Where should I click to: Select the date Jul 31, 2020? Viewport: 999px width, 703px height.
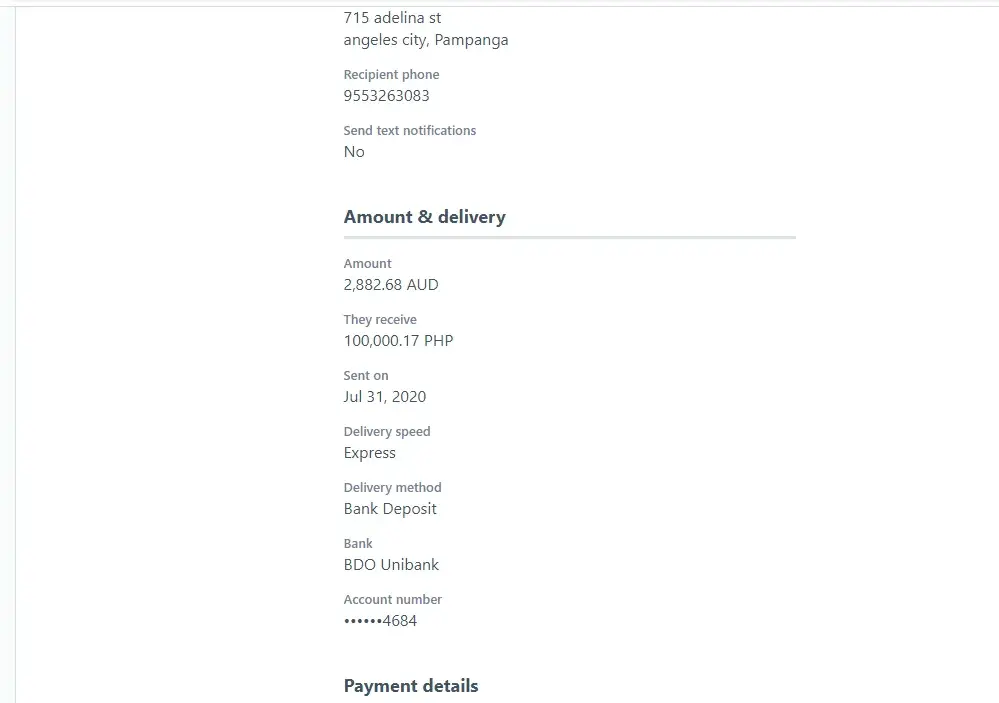pyautogui.click(x=384, y=397)
